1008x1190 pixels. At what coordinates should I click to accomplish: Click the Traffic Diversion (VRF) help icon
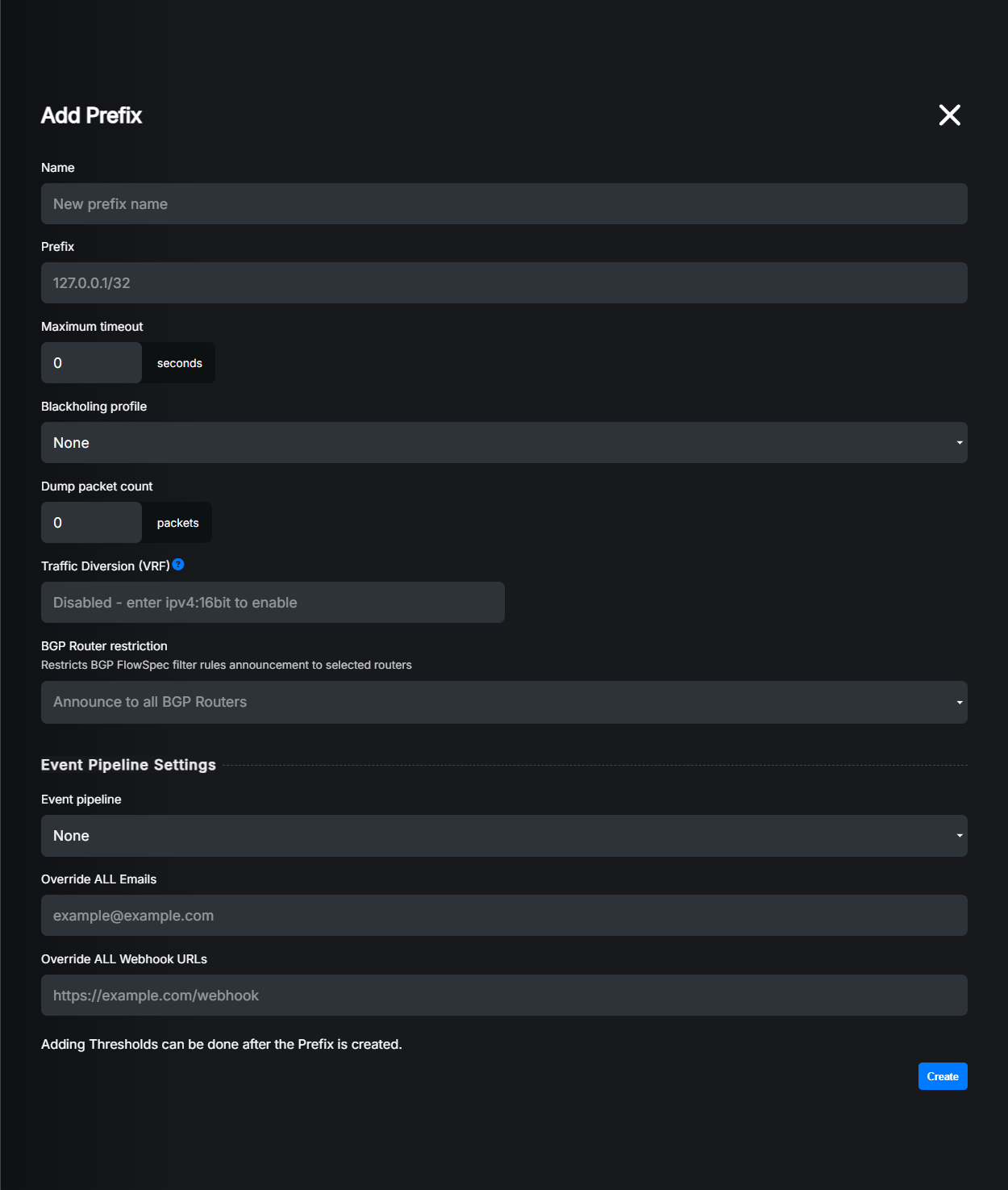coord(178,565)
